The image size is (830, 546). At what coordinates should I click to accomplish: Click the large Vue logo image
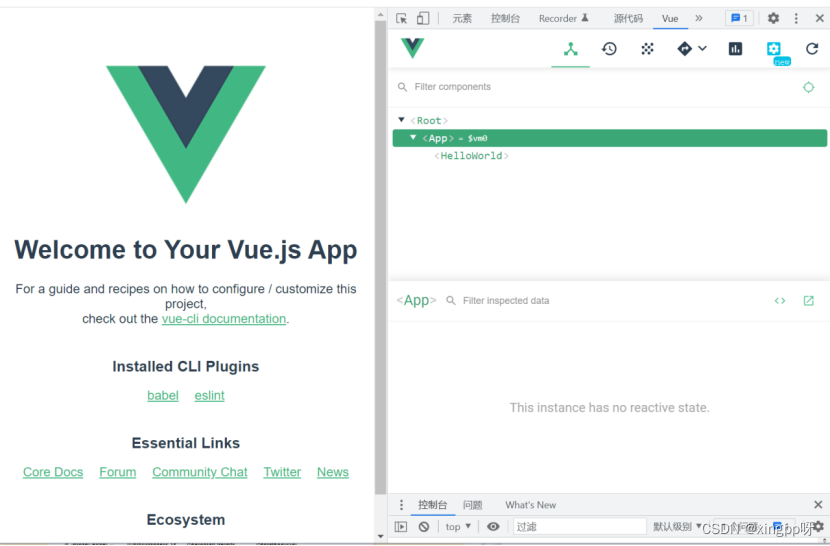(x=186, y=134)
